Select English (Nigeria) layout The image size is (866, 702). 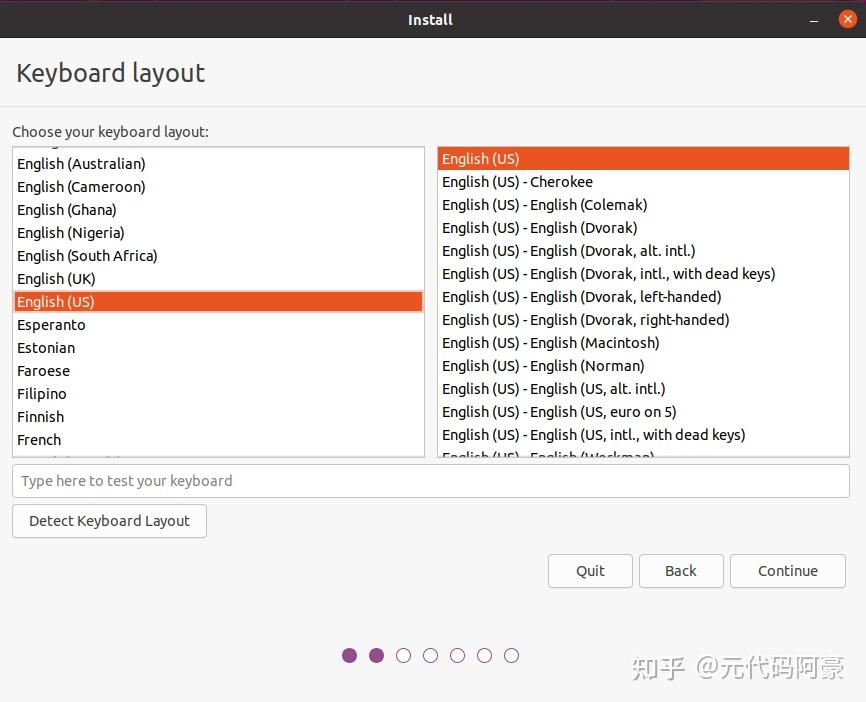pyautogui.click(x=70, y=232)
